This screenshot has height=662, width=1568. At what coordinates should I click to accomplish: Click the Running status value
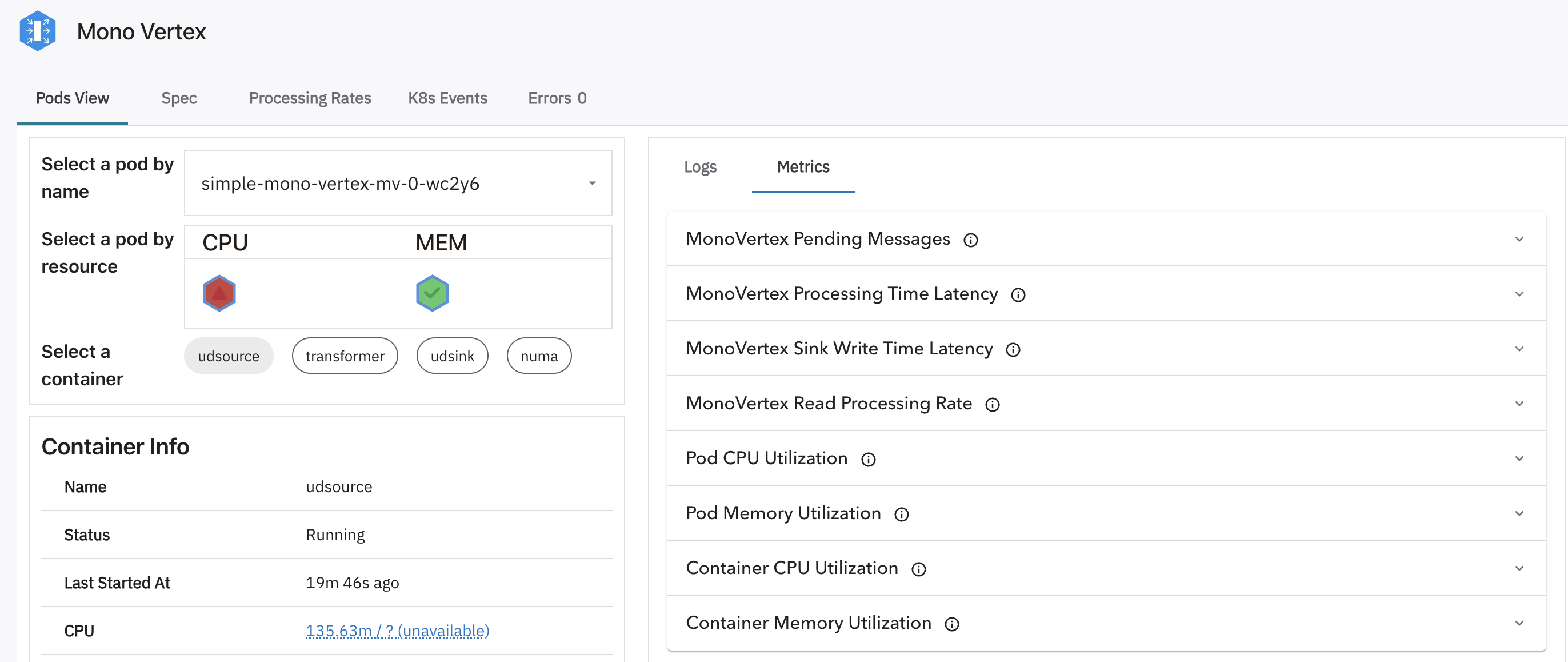point(335,535)
